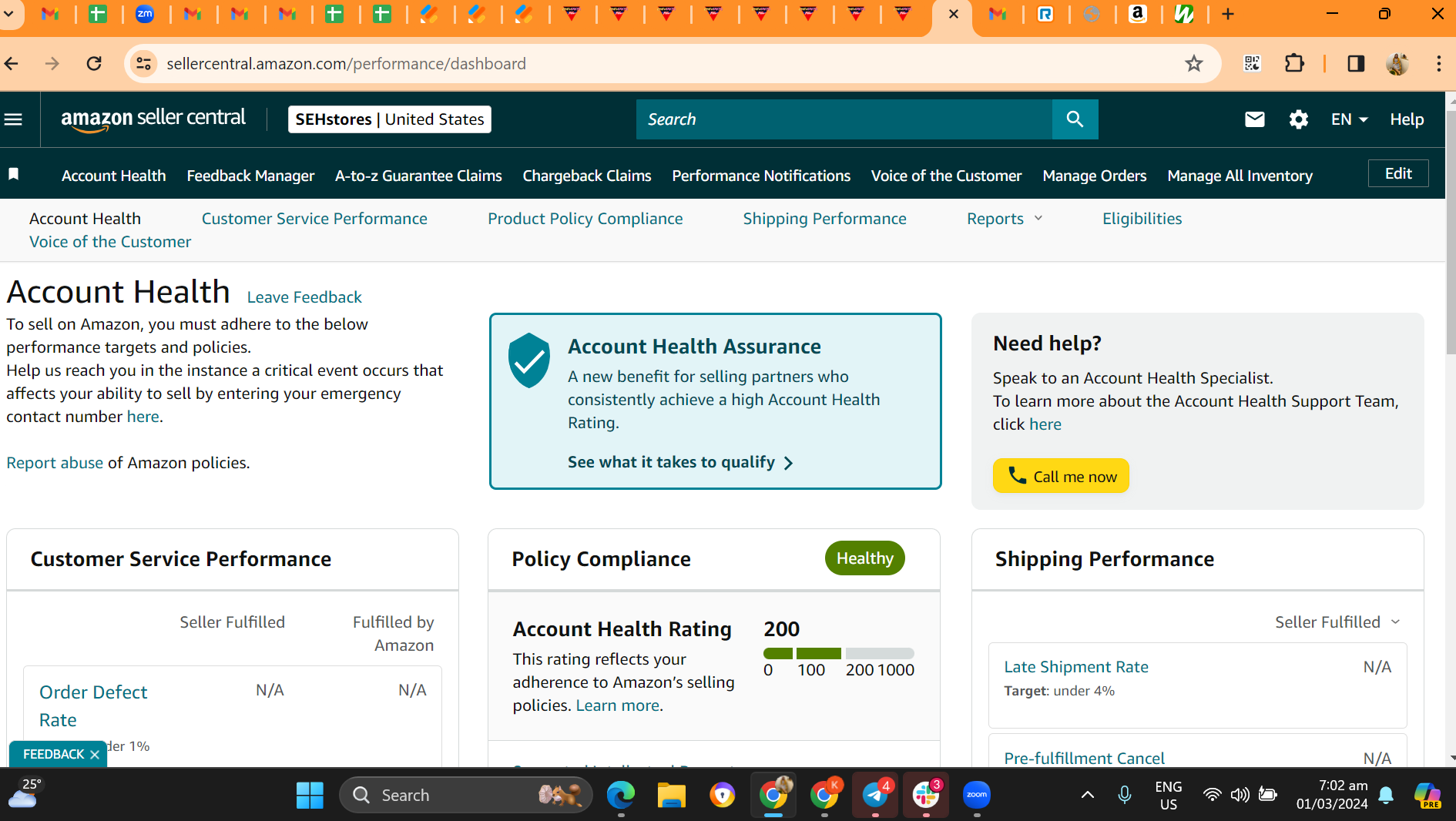Click the Leave Feedback link
This screenshot has height=821, width=1456.
point(304,297)
